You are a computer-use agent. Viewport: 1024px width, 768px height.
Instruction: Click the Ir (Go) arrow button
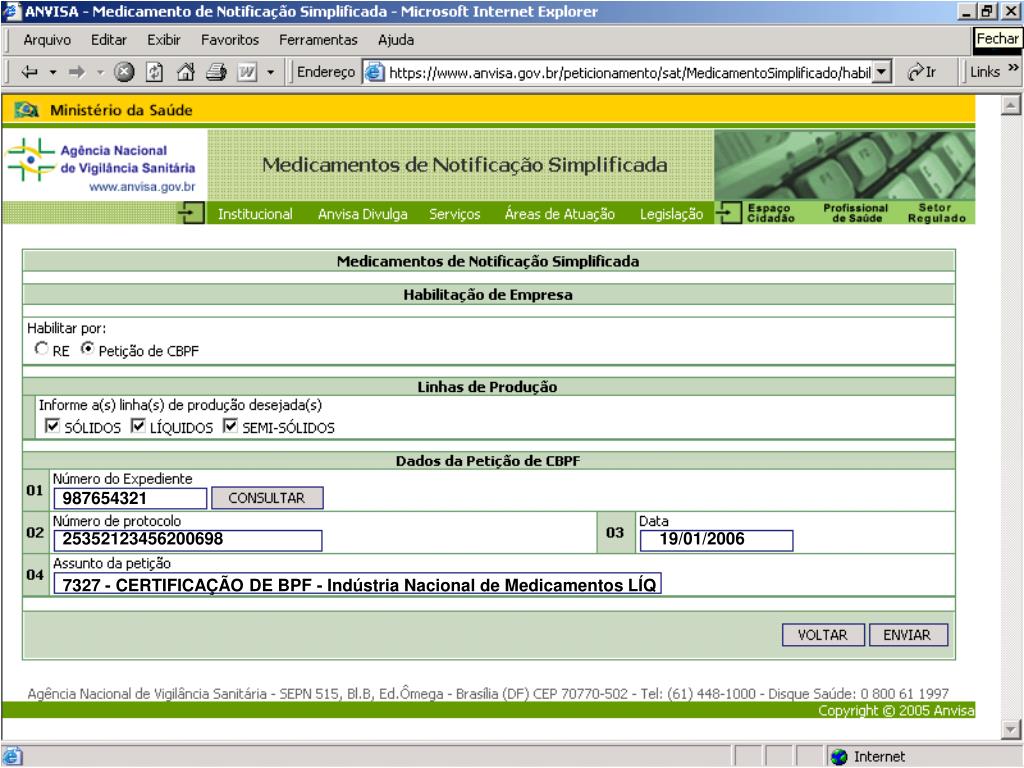921,72
